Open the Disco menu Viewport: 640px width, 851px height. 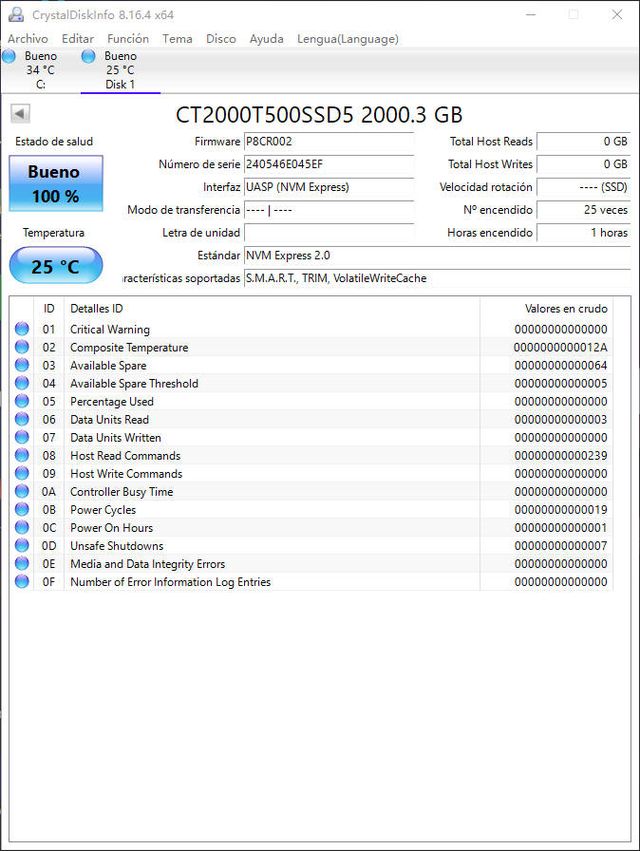pos(221,39)
